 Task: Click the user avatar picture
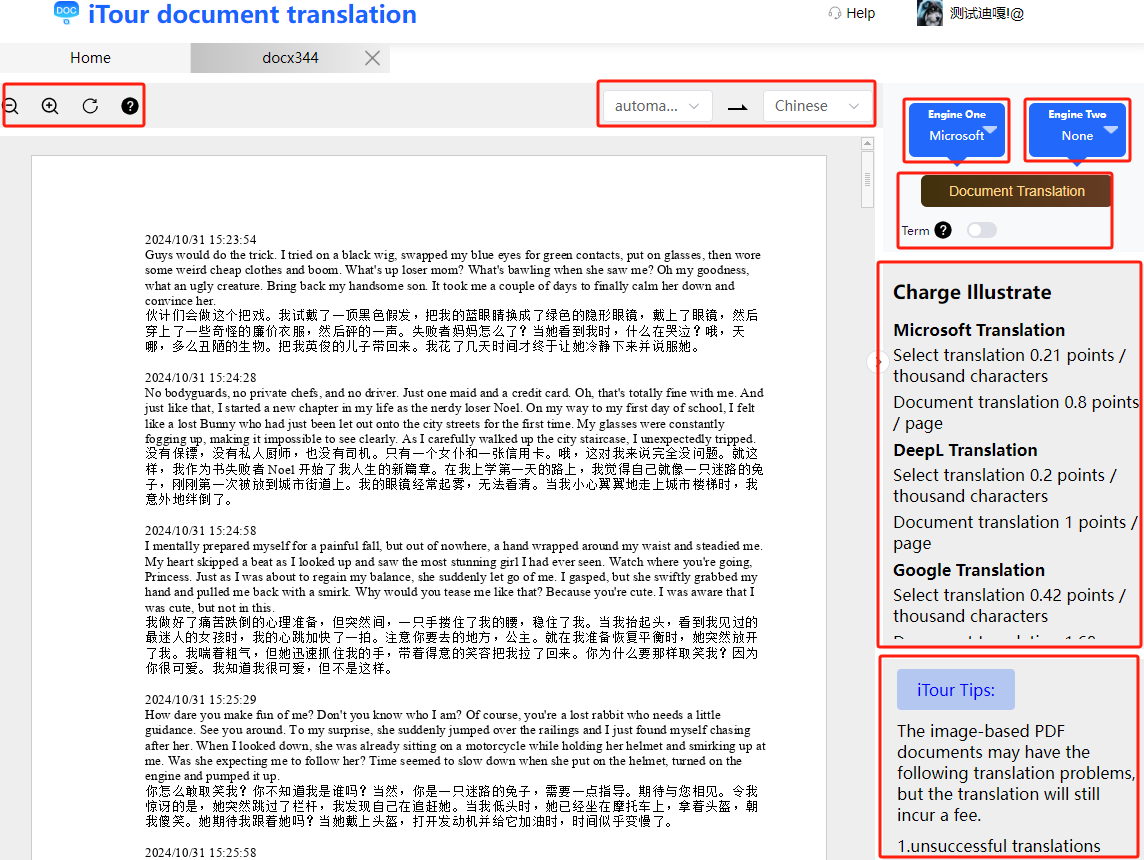click(930, 13)
